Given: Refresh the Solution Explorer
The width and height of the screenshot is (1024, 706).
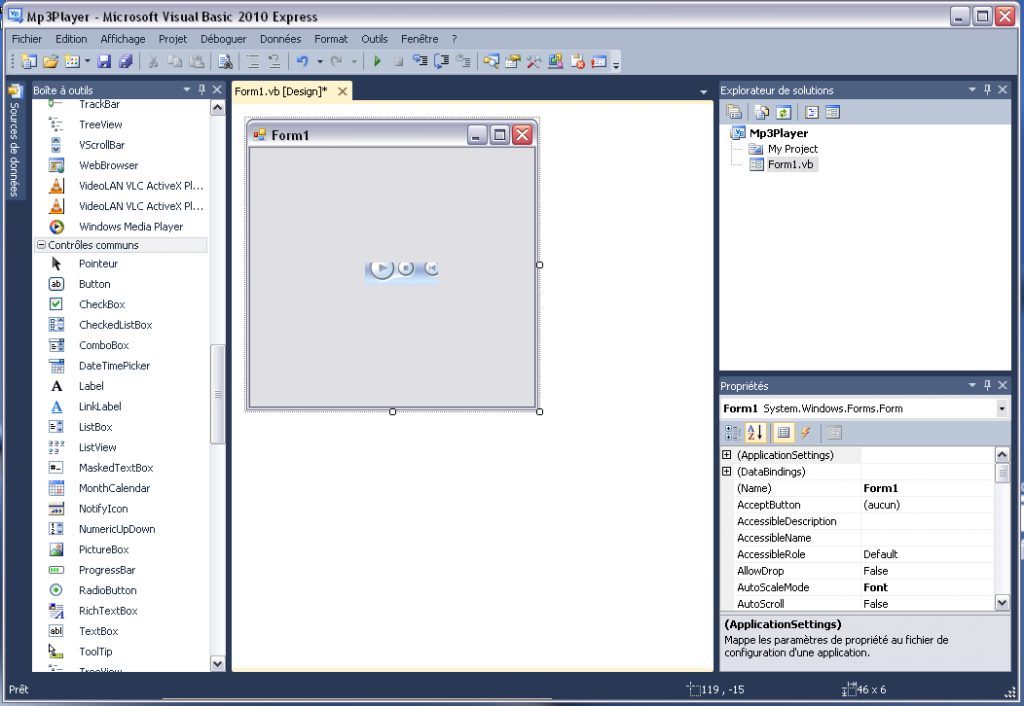Looking at the screenshot, I should point(784,112).
